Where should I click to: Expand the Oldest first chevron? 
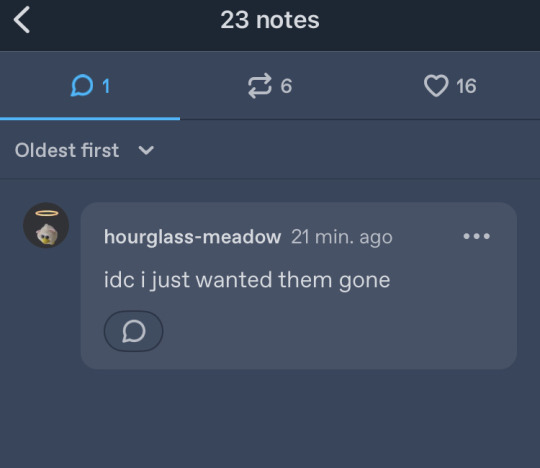[x=146, y=150]
